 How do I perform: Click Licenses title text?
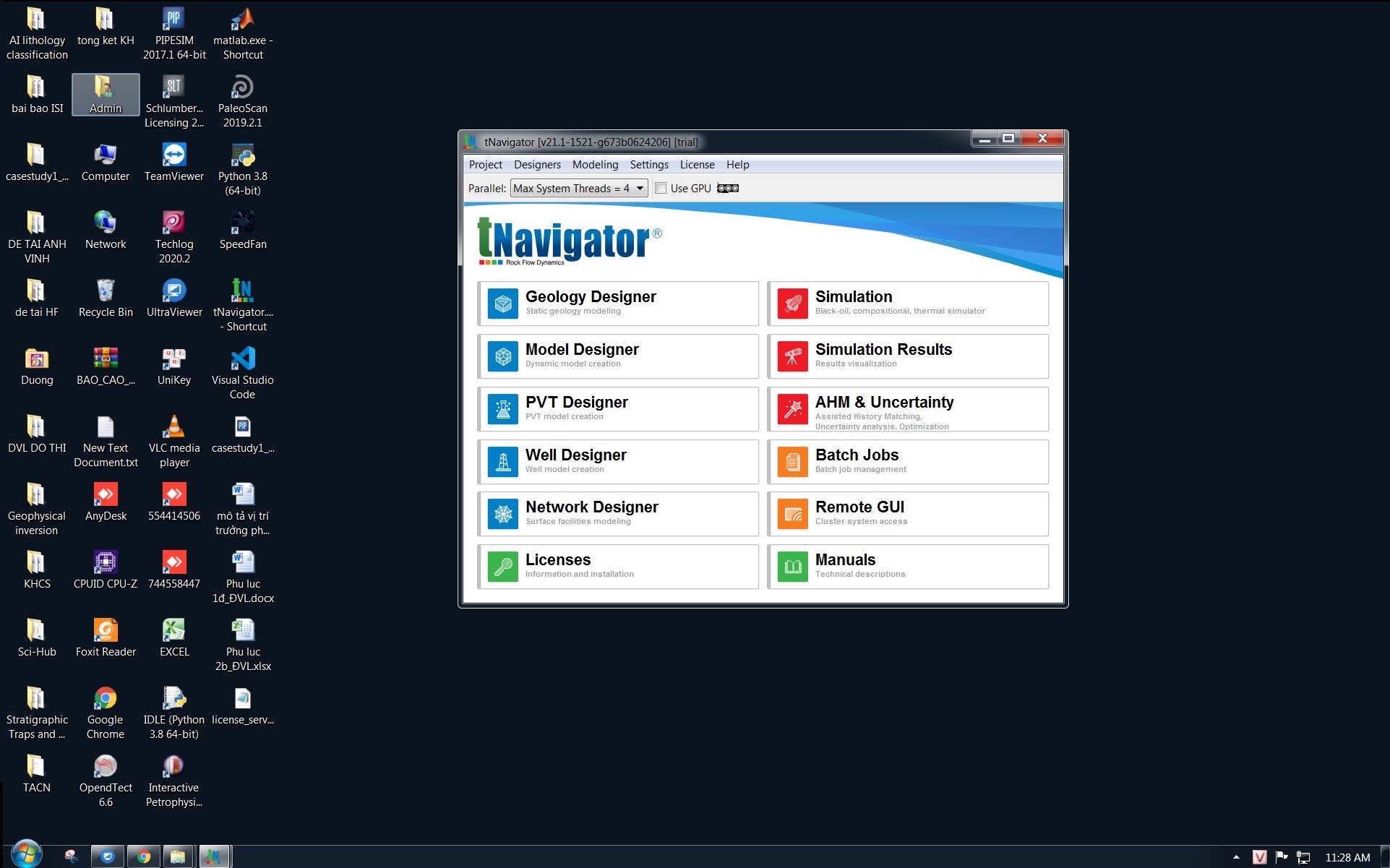pyautogui.click(x=558, y=560)
